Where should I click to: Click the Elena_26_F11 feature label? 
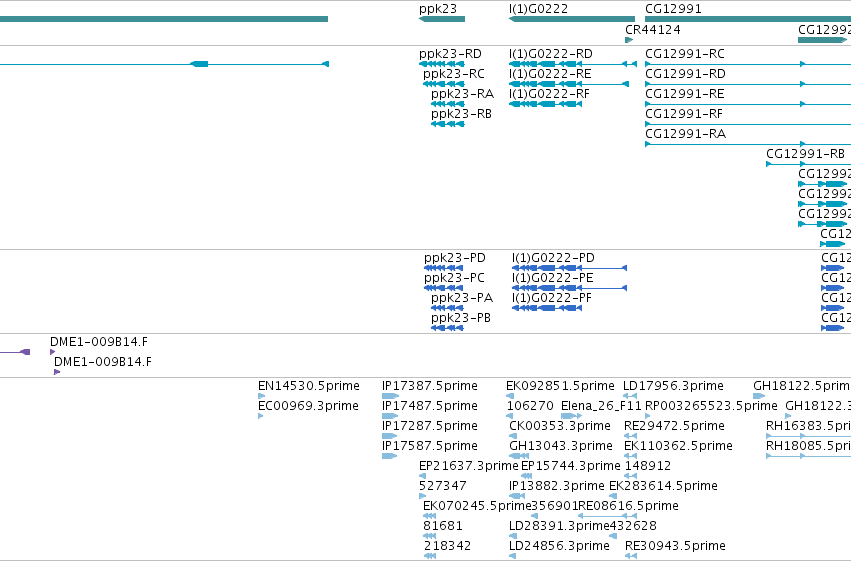601,406
